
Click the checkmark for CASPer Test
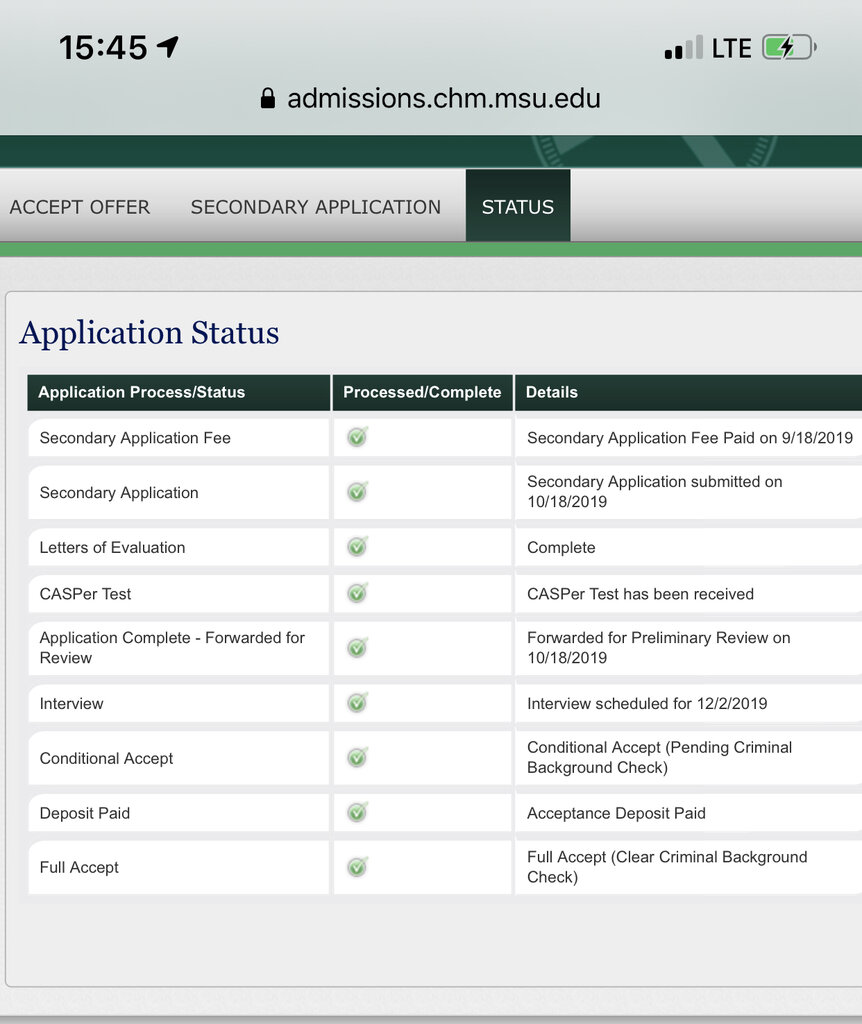[357, 593]
